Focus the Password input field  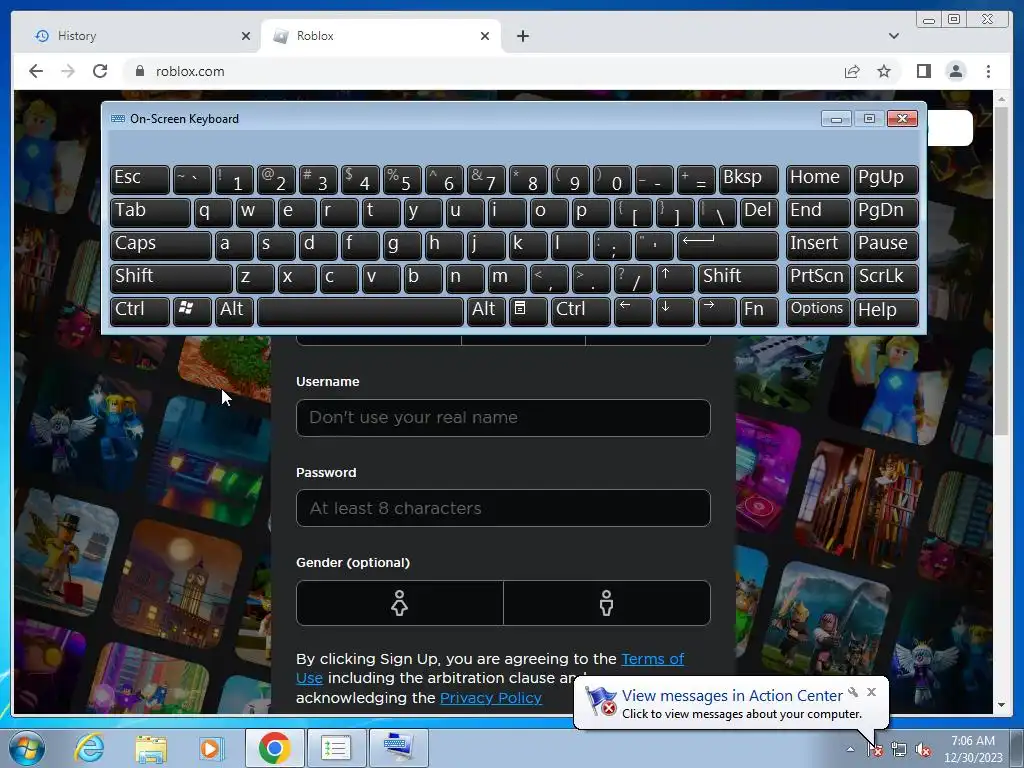tap(503, 508)
